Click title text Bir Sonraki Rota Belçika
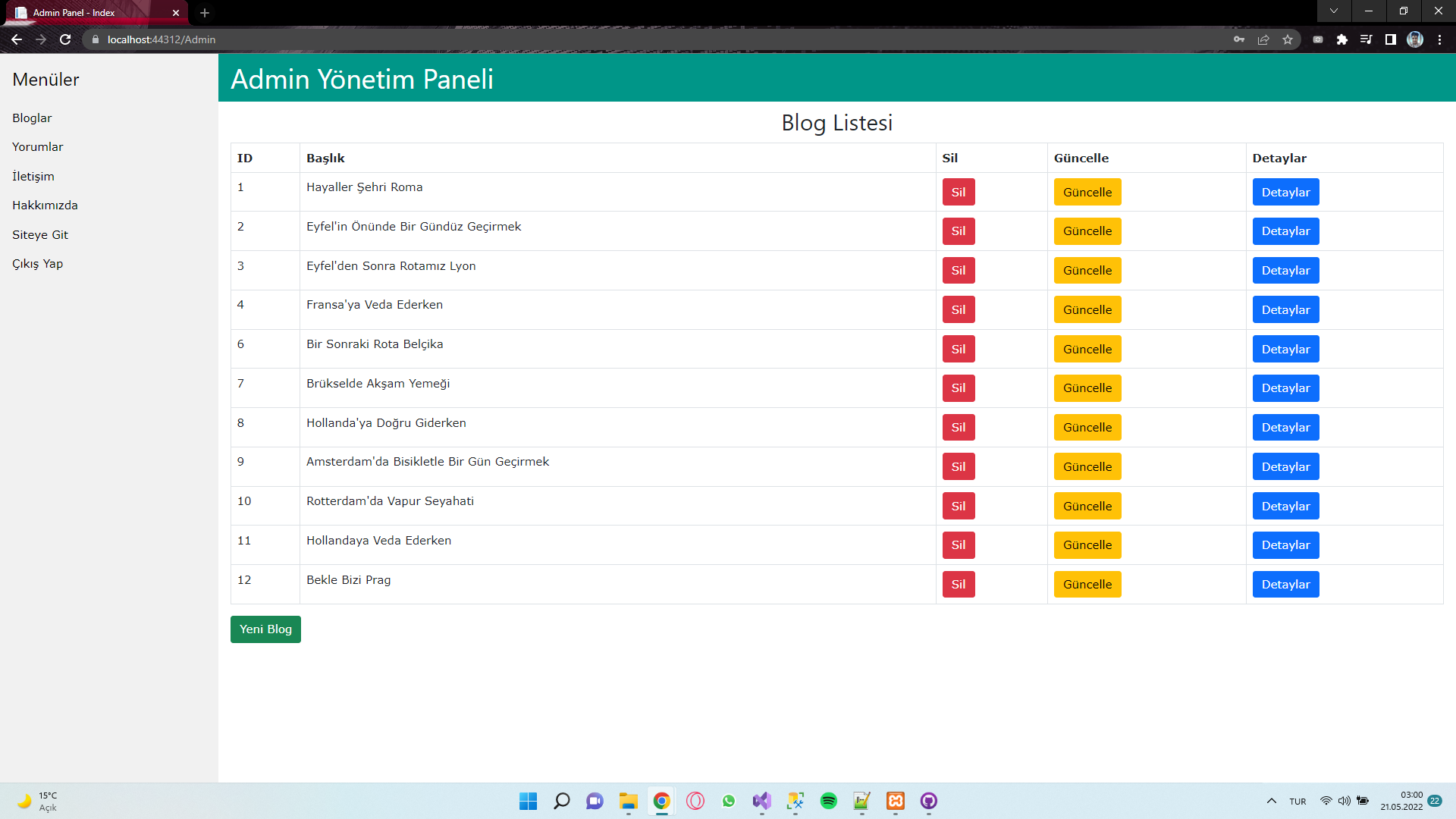Image resolution: width=1456 pixels, height=819 pixels. tap(375, 344)
